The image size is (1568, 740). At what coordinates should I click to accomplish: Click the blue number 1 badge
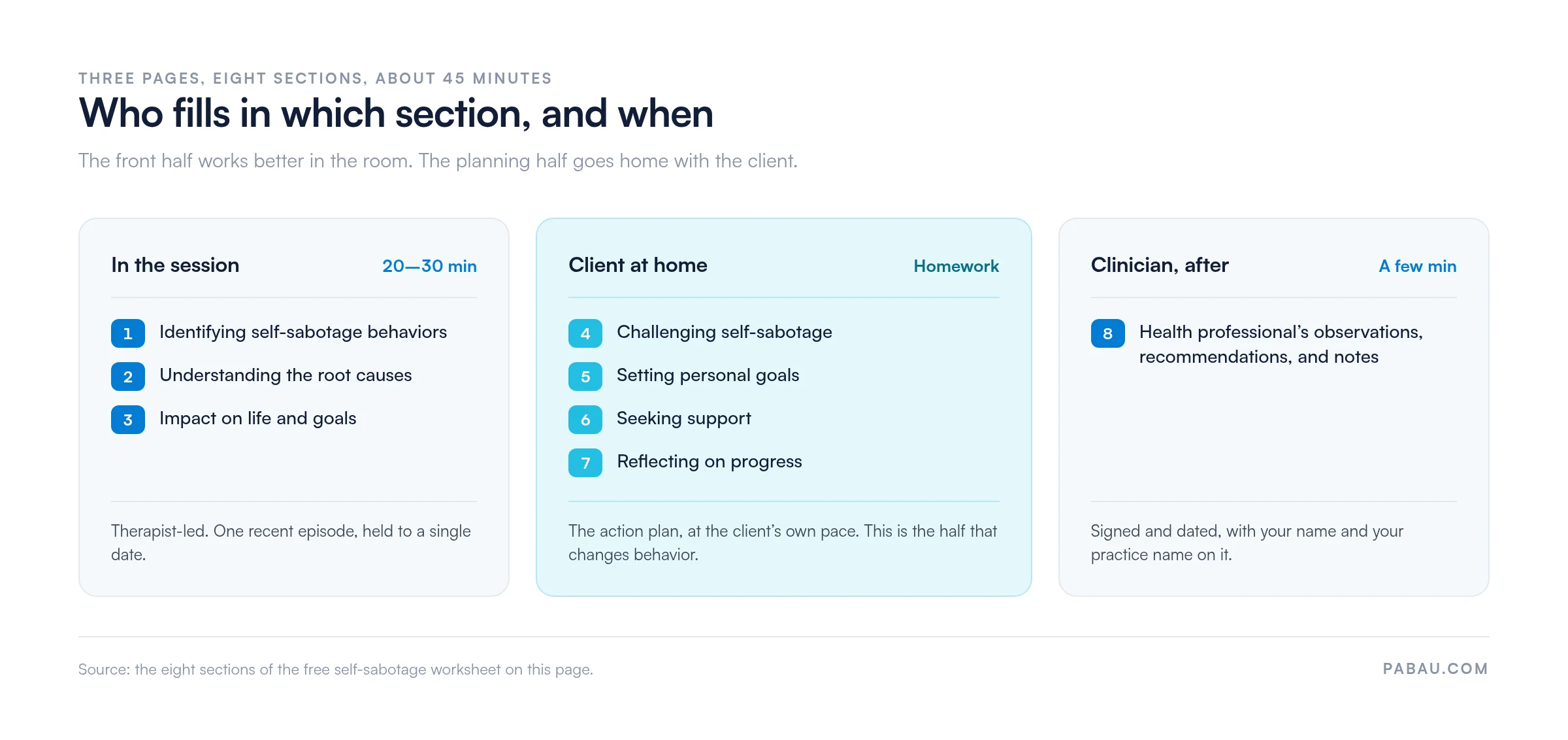[128, 333]
